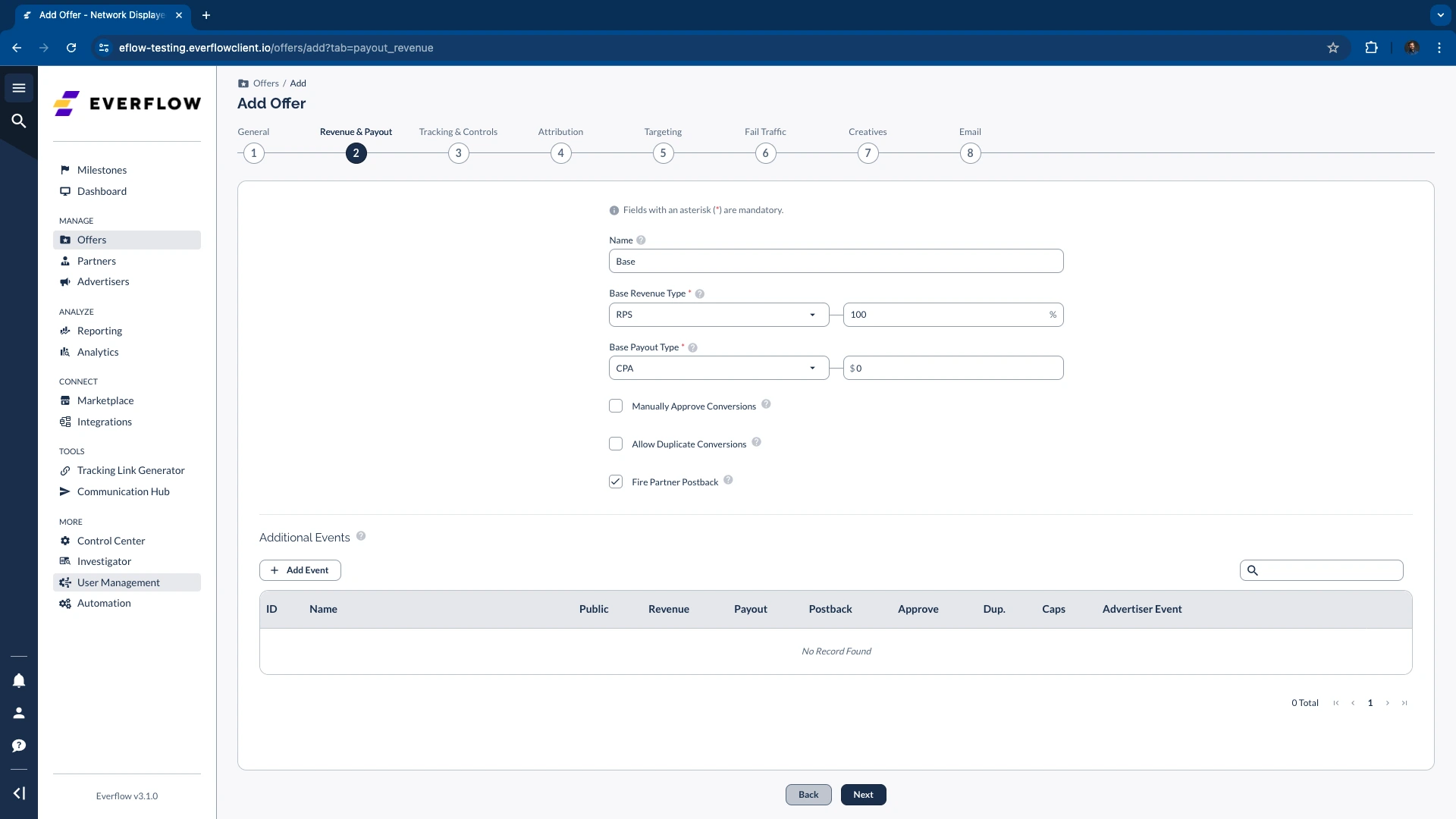
Task: Check the Allow Duplicate Conversions box
Action: (616, 444)
